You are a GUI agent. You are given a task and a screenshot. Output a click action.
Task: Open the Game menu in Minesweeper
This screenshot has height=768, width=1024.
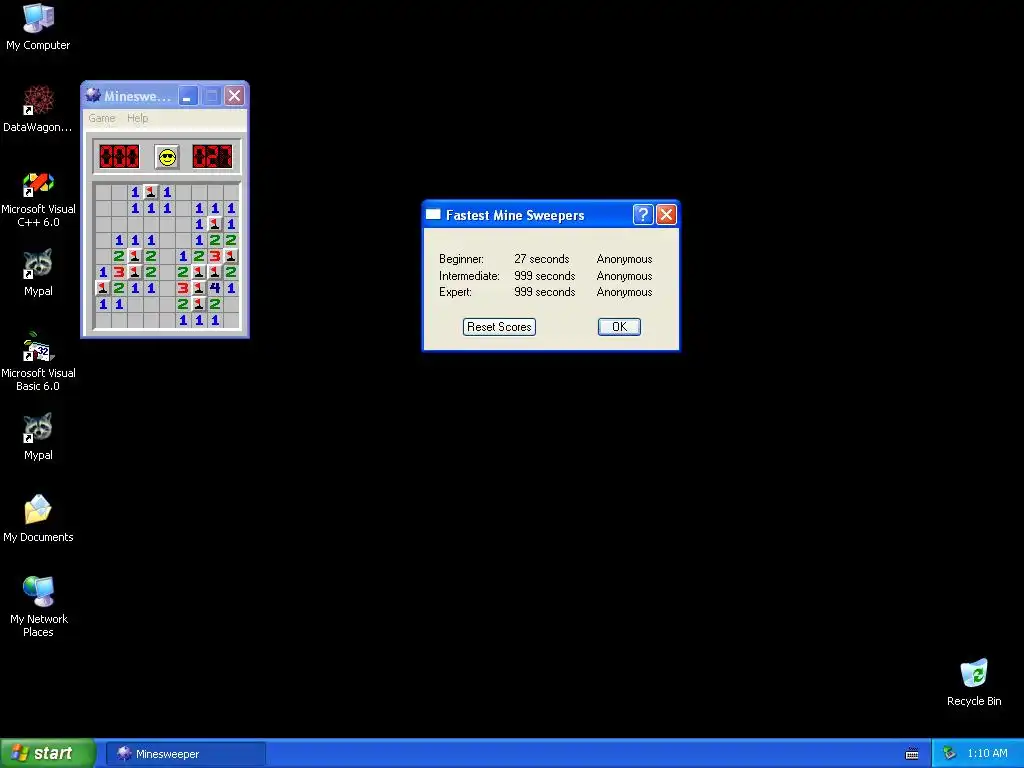[102, 118]
